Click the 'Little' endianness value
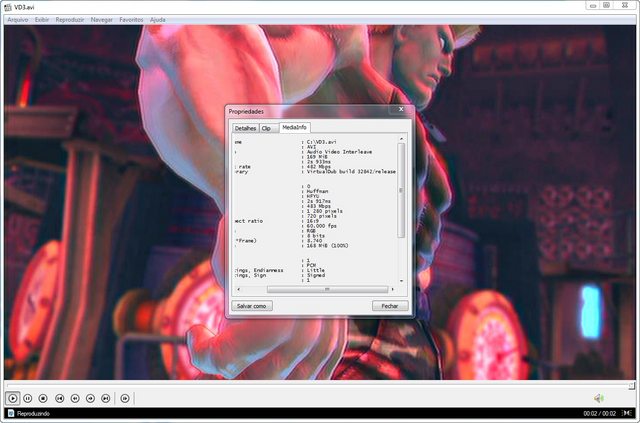Screen dimensions: 640x423 point(316,270)
